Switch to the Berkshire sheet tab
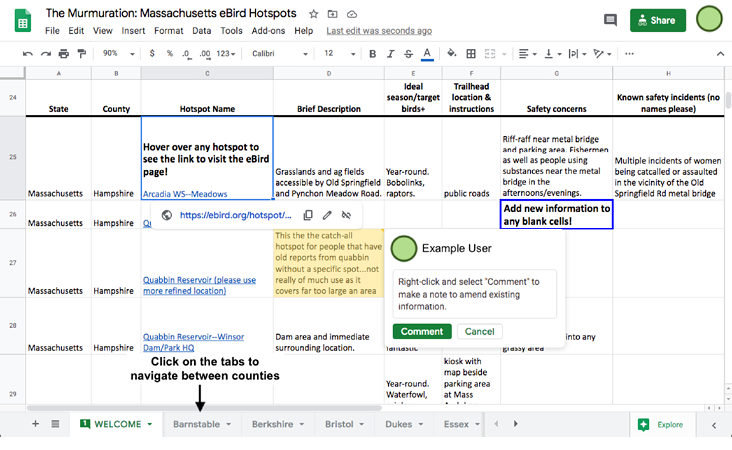 [x=277, y=424]
